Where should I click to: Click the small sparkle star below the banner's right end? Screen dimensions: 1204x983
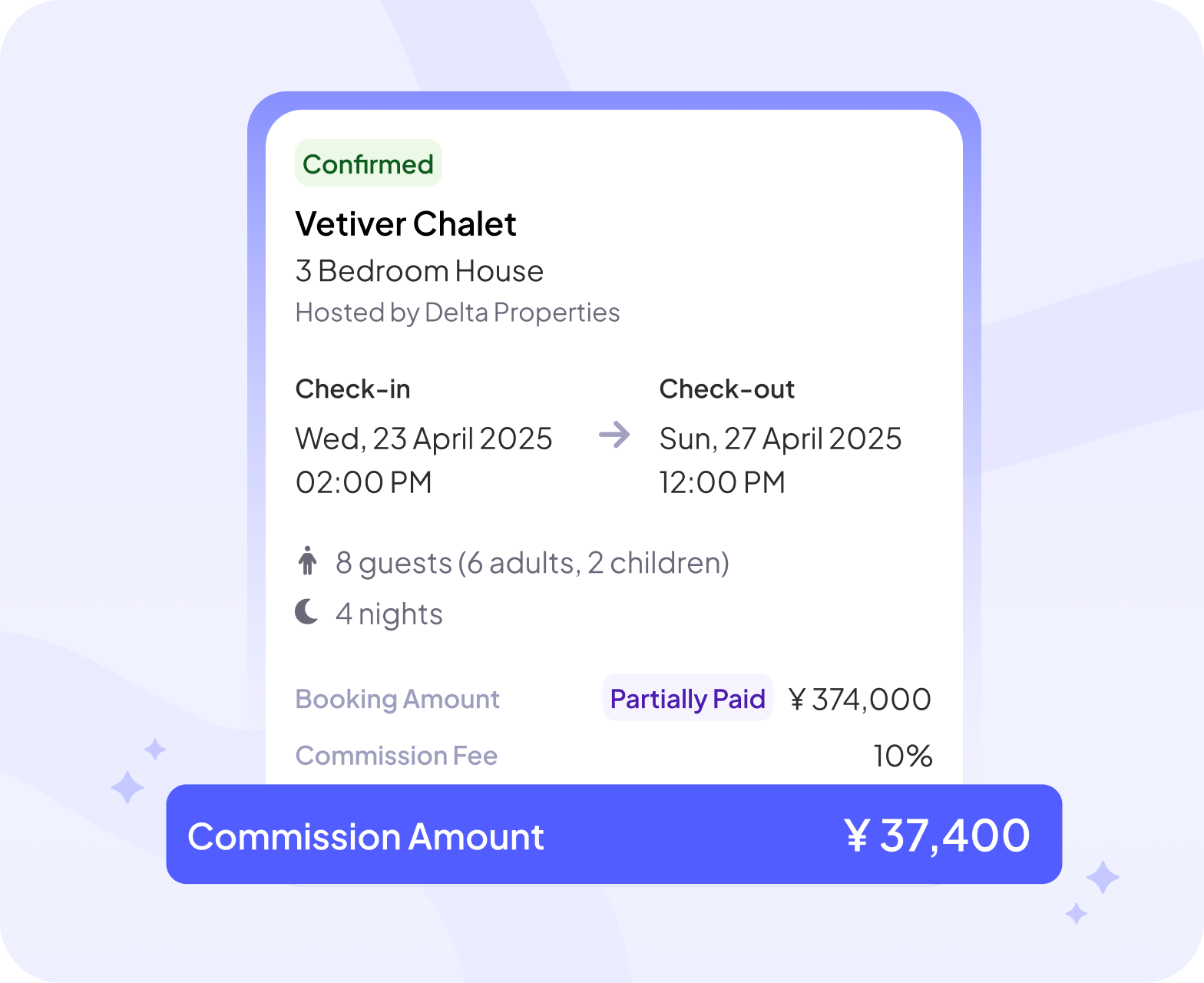pyautogui.click(x=1077, y=914)
